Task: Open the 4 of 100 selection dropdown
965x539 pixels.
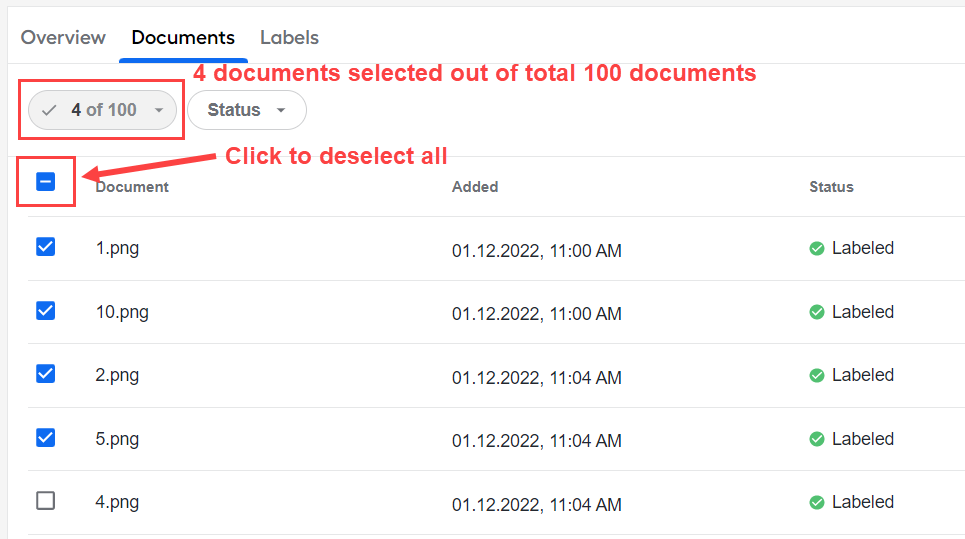Action: point(102,110)
